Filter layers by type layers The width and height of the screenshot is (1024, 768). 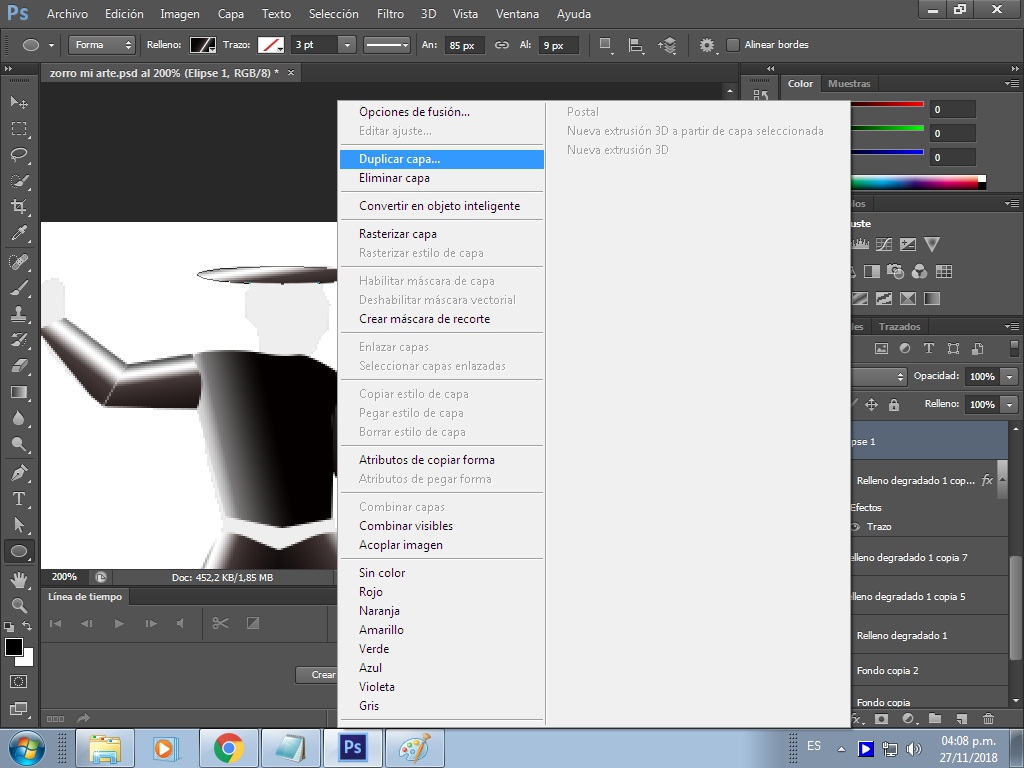(929, 348)
